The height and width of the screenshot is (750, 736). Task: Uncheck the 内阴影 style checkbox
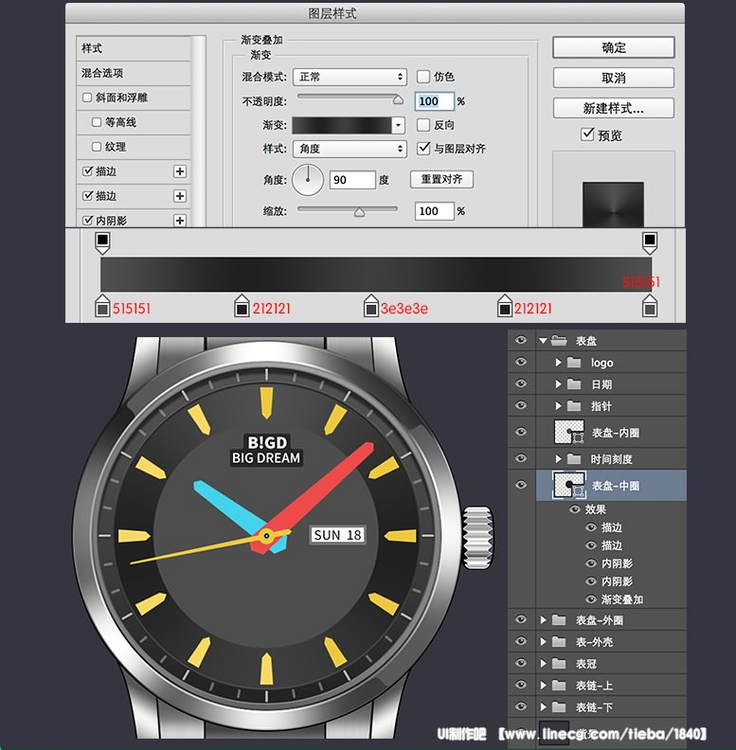point(88,220)
